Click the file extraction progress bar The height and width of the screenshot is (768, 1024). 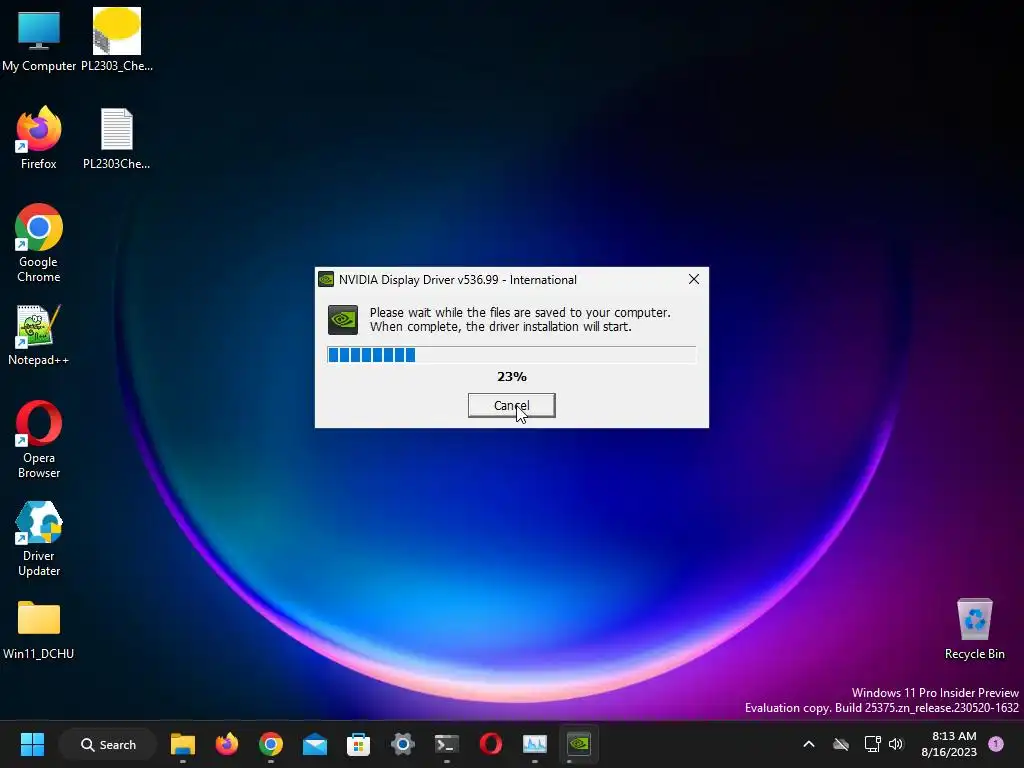click(x=511, y=355)
